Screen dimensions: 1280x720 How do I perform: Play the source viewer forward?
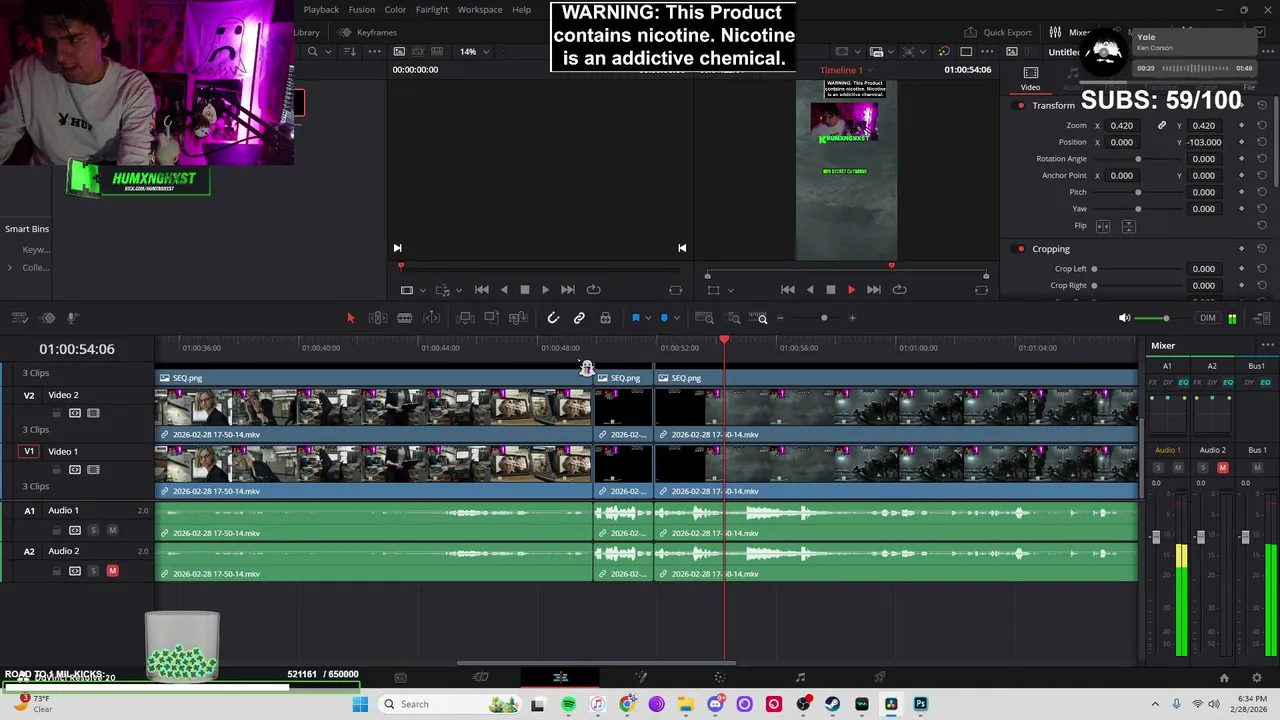click(x=545, y=290)
